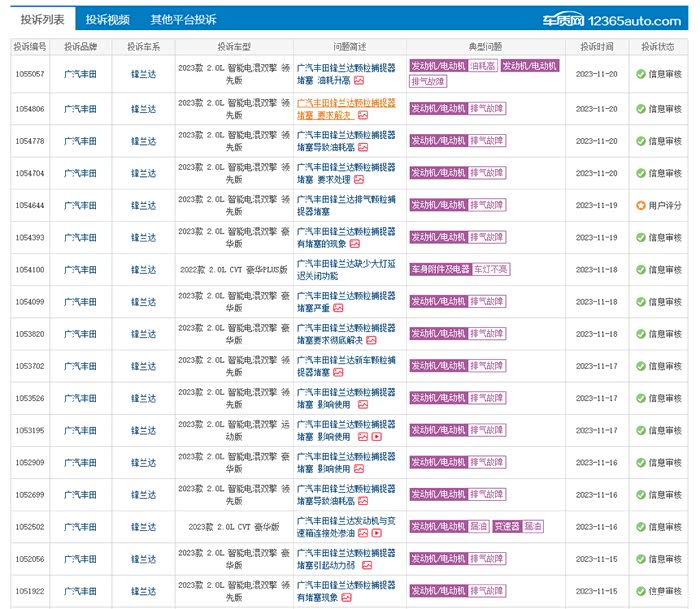Click the 车身附件及电器 category tag
The height and width of the screenshot is (609, 700).
click(439, 270)
